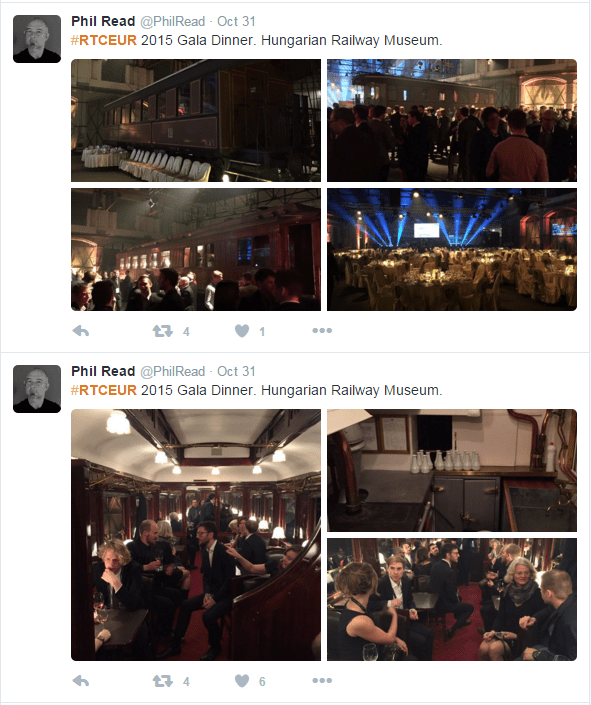591x705 pixels.
Task: Like the first tweet with 1 like
Action: 242,331
